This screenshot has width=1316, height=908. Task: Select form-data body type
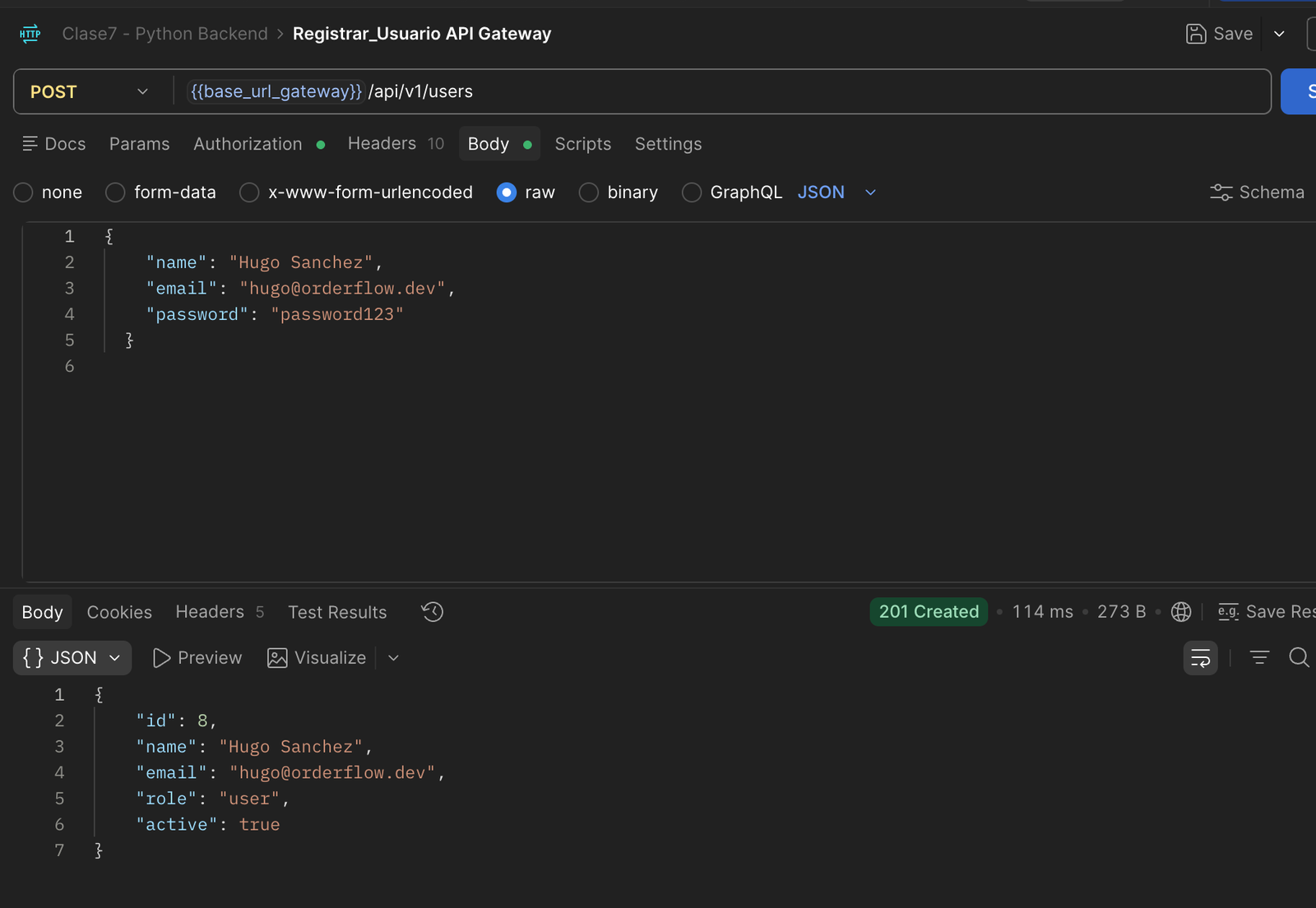(160, 192)
